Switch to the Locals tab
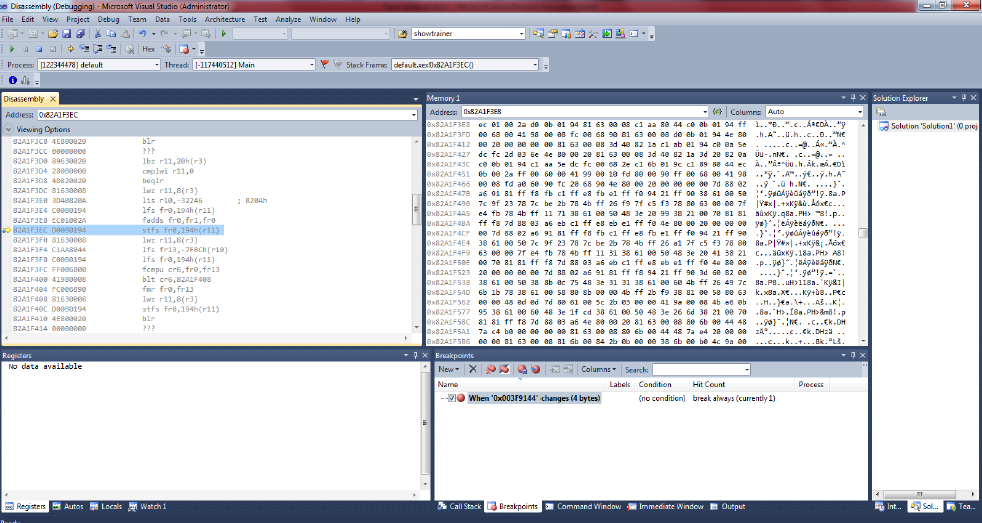Screen dimensions: 982x523 tap(107, 507)
